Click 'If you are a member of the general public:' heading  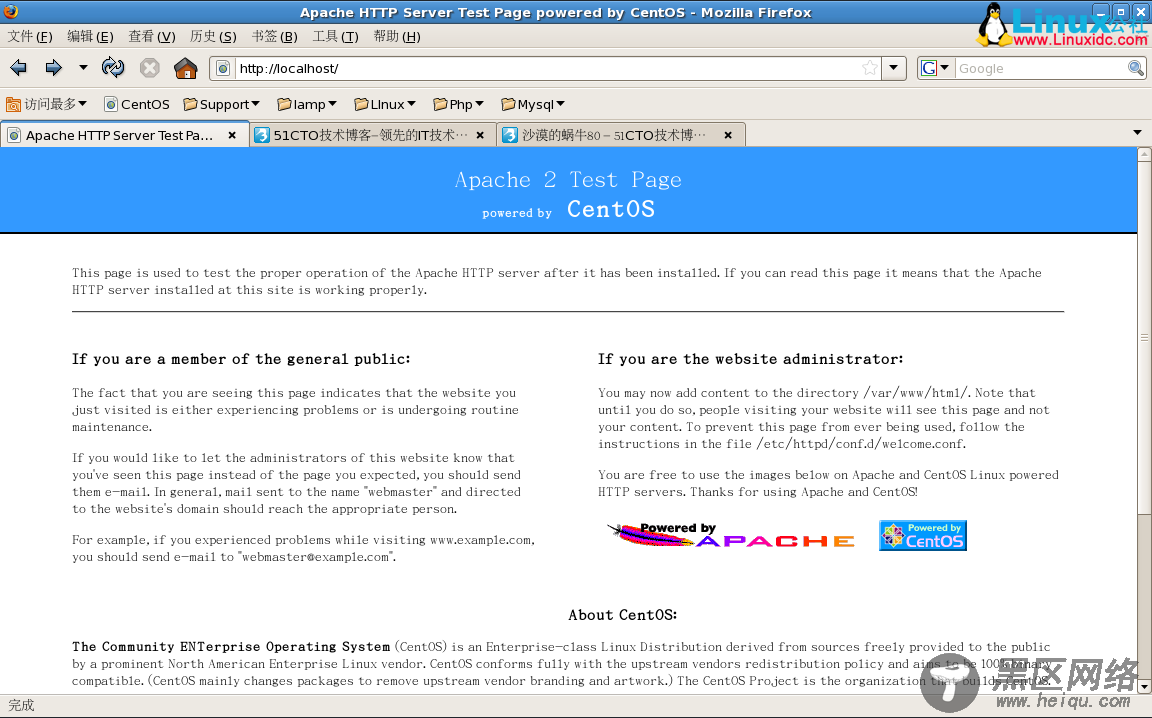click(241, 359)
